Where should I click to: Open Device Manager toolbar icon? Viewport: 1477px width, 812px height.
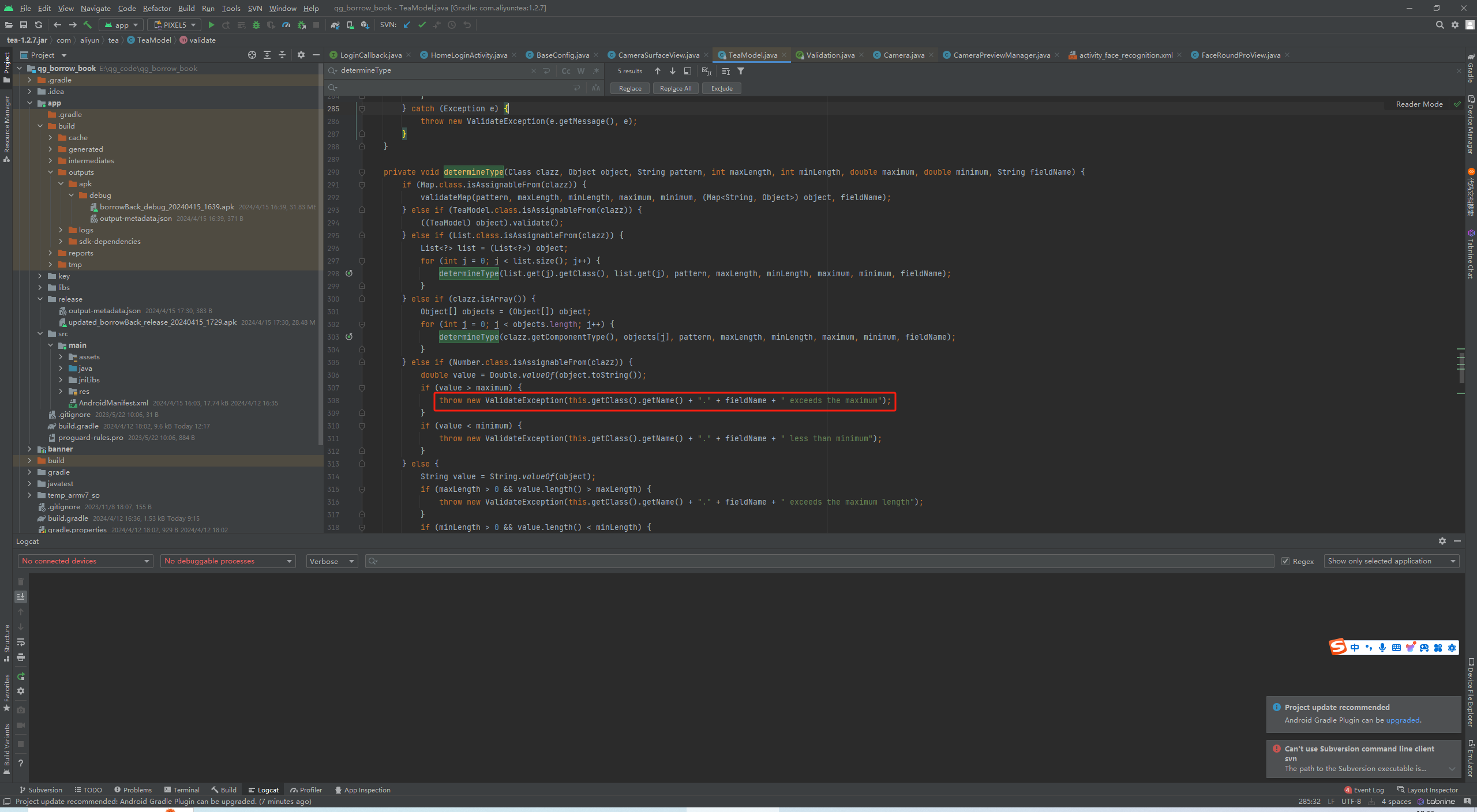click(x=350, y=25)
